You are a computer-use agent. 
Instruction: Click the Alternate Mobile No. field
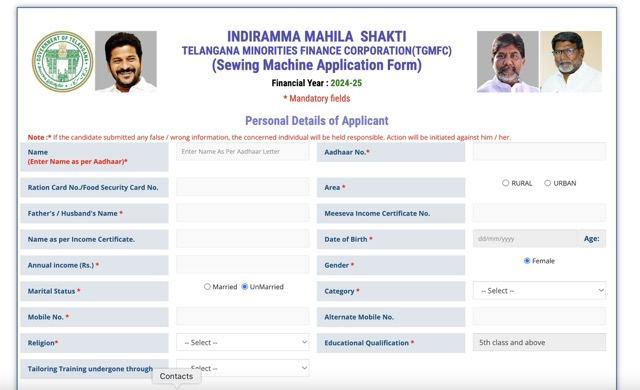pos(539,316)
